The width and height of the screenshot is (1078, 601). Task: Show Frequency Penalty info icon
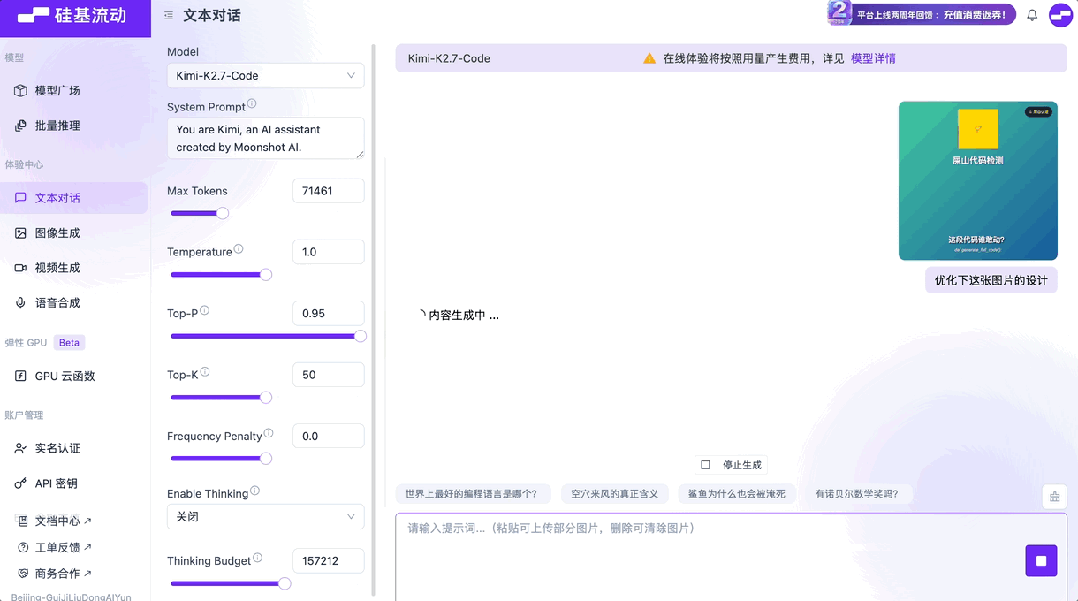(269, 433)
